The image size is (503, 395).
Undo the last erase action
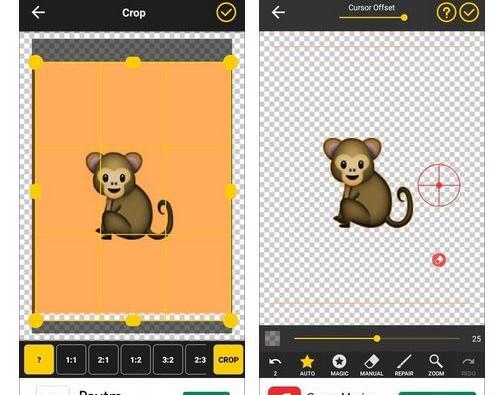[275, 365]
